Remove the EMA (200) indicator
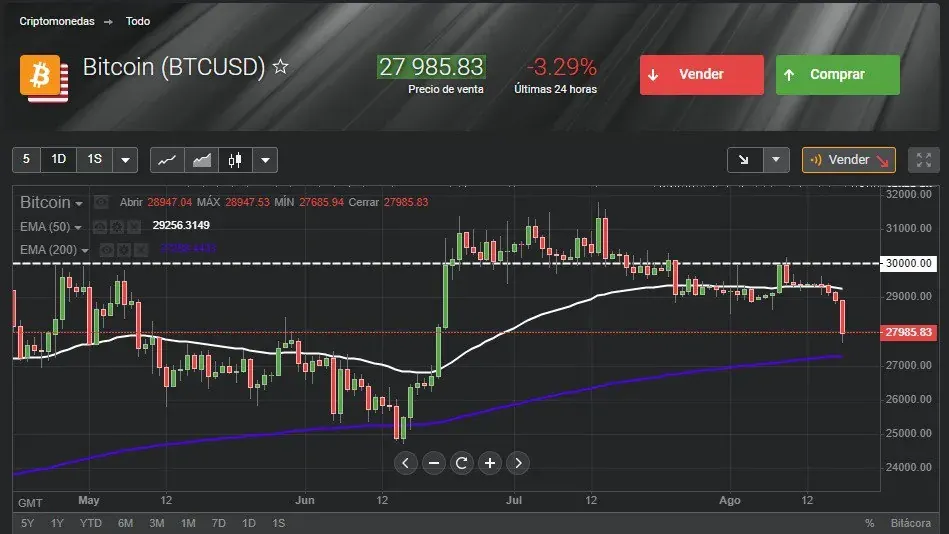This screenshot has height=534, width=949. click(x=140, y=249)
